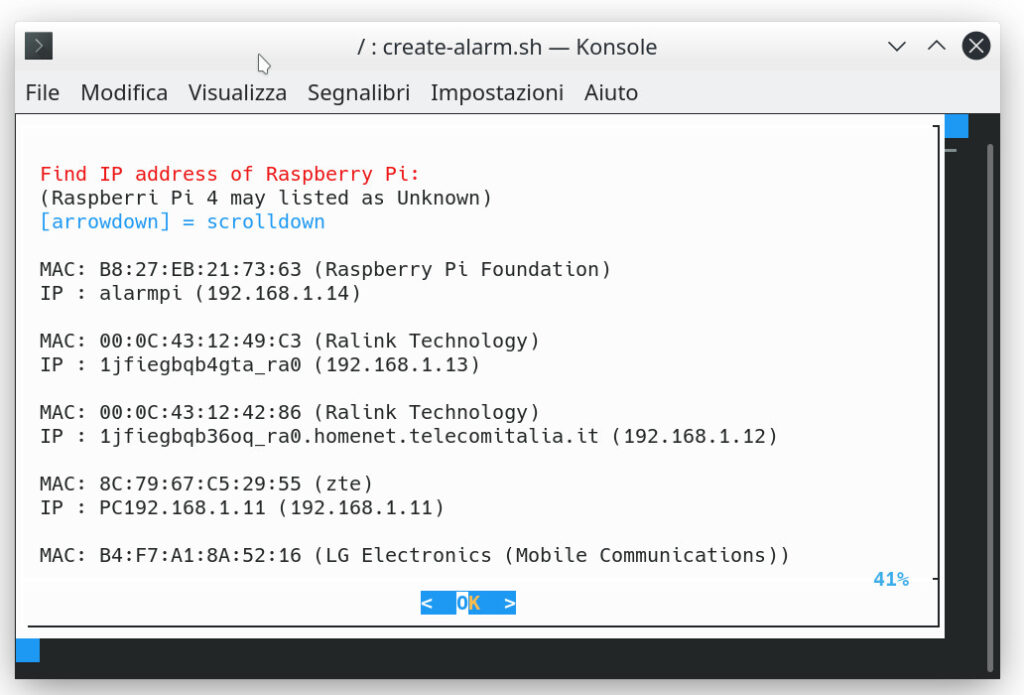This screenshot has width=1024, height=695.
Task: Click the blue arrowdown scrolldown hint text
Action: point(182,221)
